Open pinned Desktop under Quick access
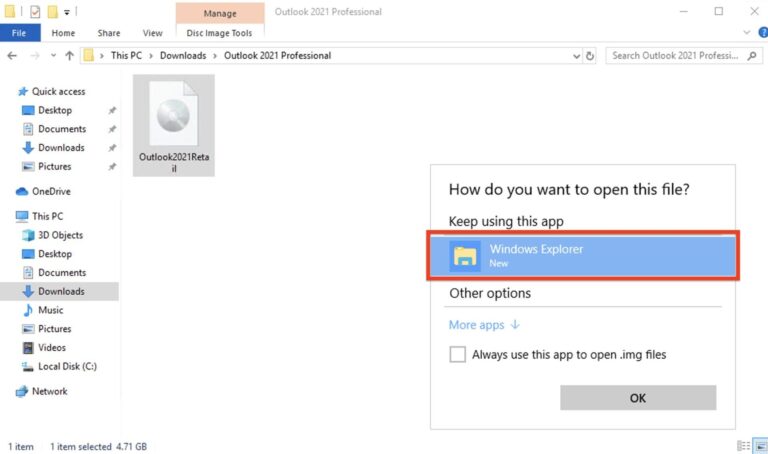This screenshot has height=454, width=768. click(55, 110)
